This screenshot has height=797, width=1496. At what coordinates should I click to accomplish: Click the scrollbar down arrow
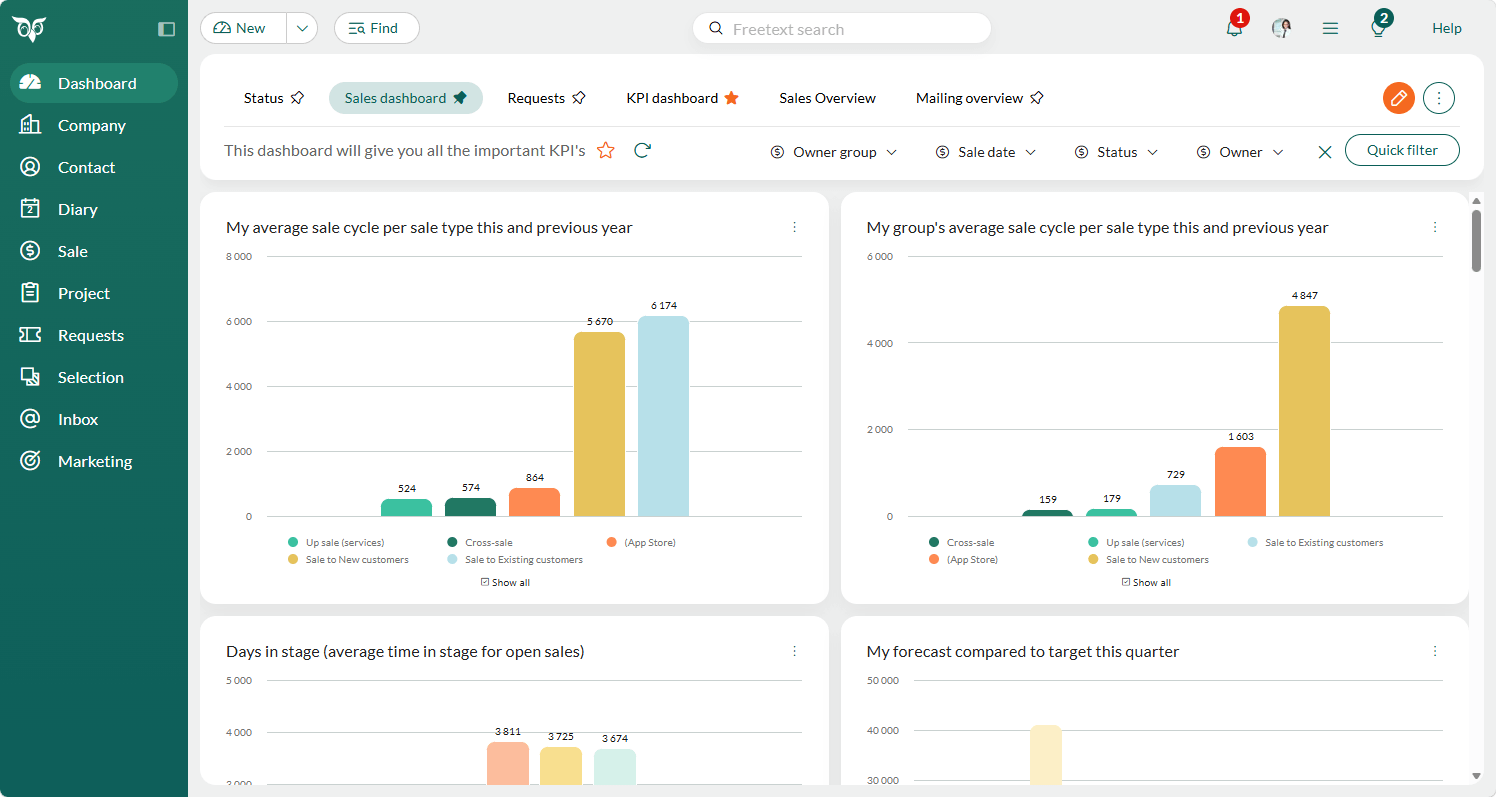pos(1476,776)
